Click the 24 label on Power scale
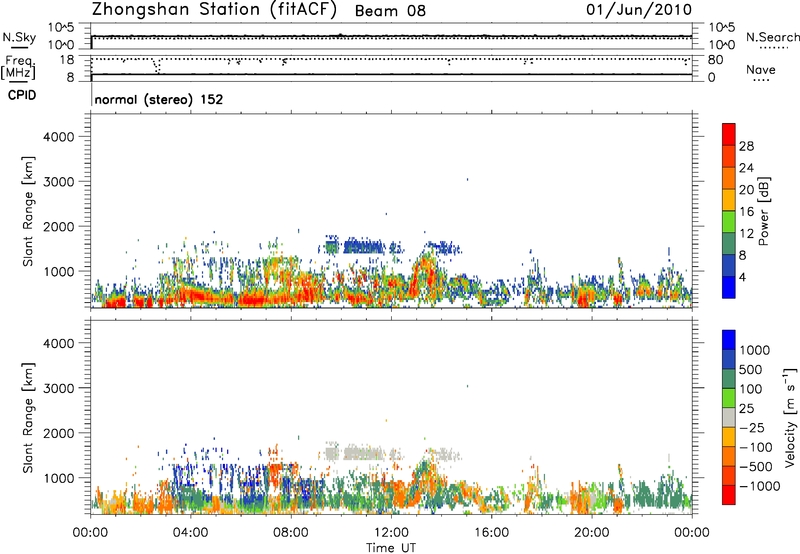 pyautogui.click(x=746, y=168)
